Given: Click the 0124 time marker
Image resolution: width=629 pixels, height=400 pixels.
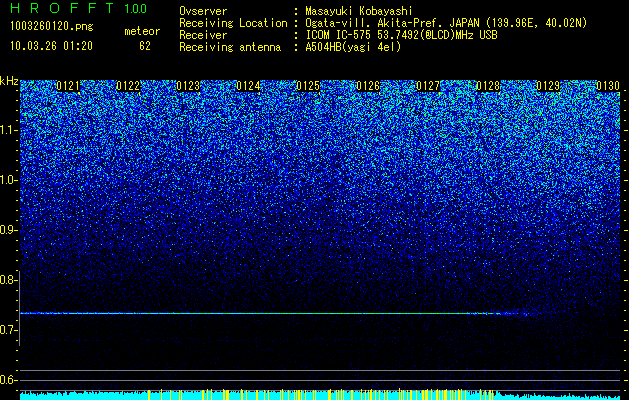Looking at the screenshot, I should pyautogui.click(x=248, y=86).
